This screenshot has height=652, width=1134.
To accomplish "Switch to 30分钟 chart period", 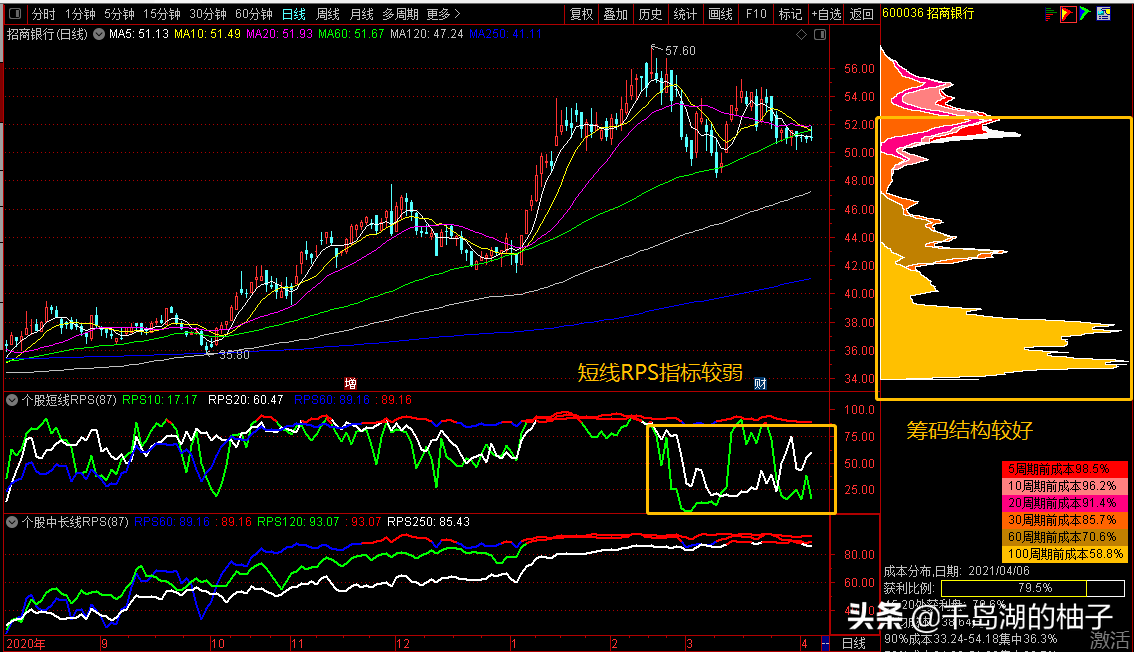I will point(208,14).
